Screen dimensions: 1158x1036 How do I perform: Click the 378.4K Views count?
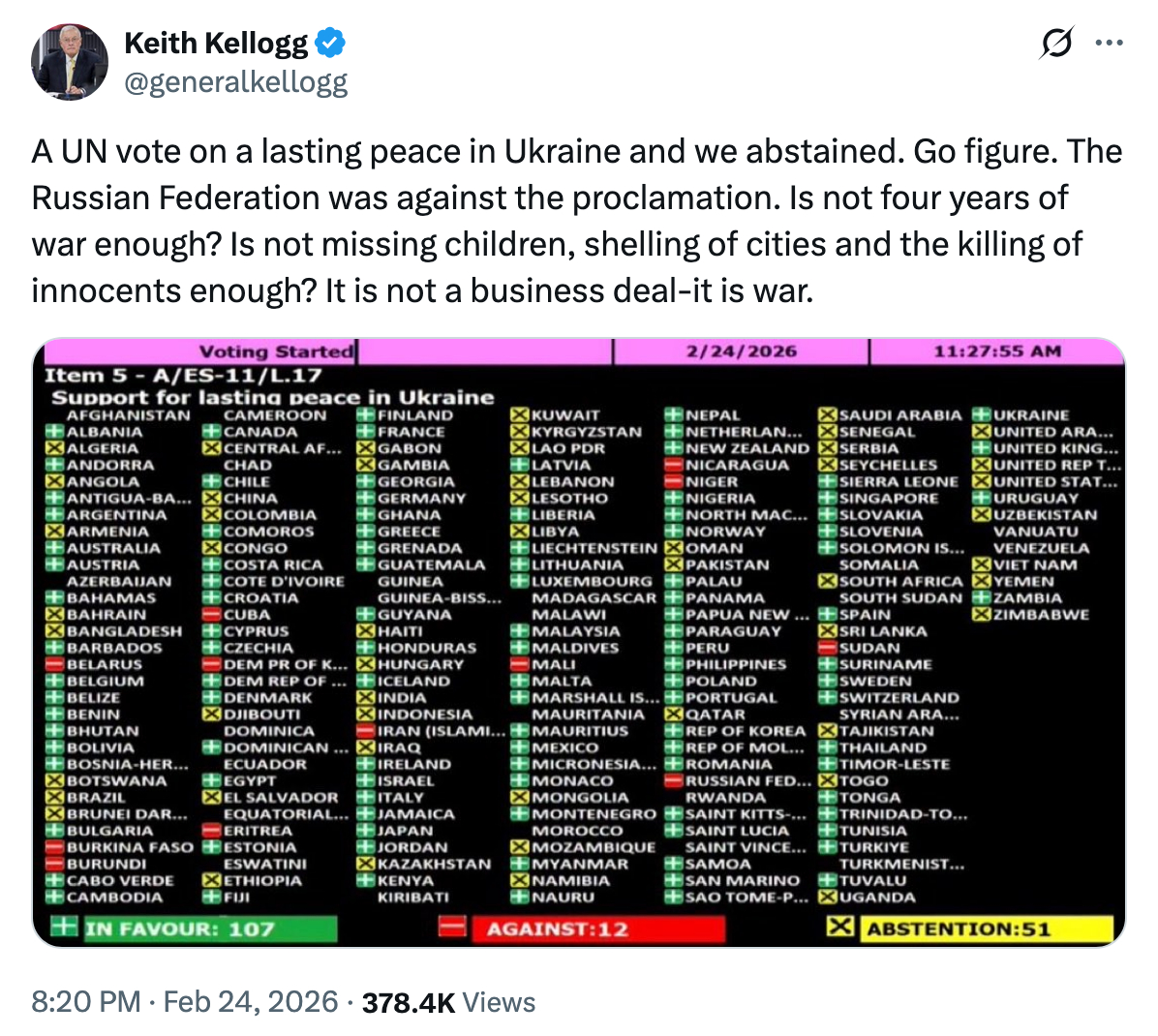pyautogui.click(x=448, y=1002)
